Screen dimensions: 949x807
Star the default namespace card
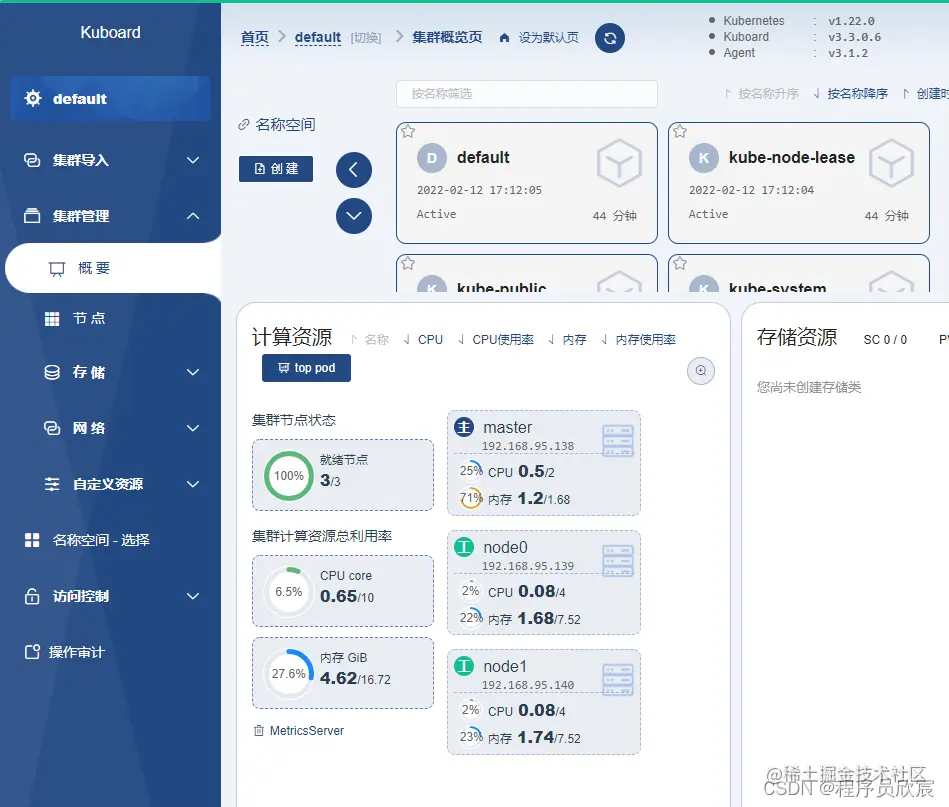[x=408, y=131]
